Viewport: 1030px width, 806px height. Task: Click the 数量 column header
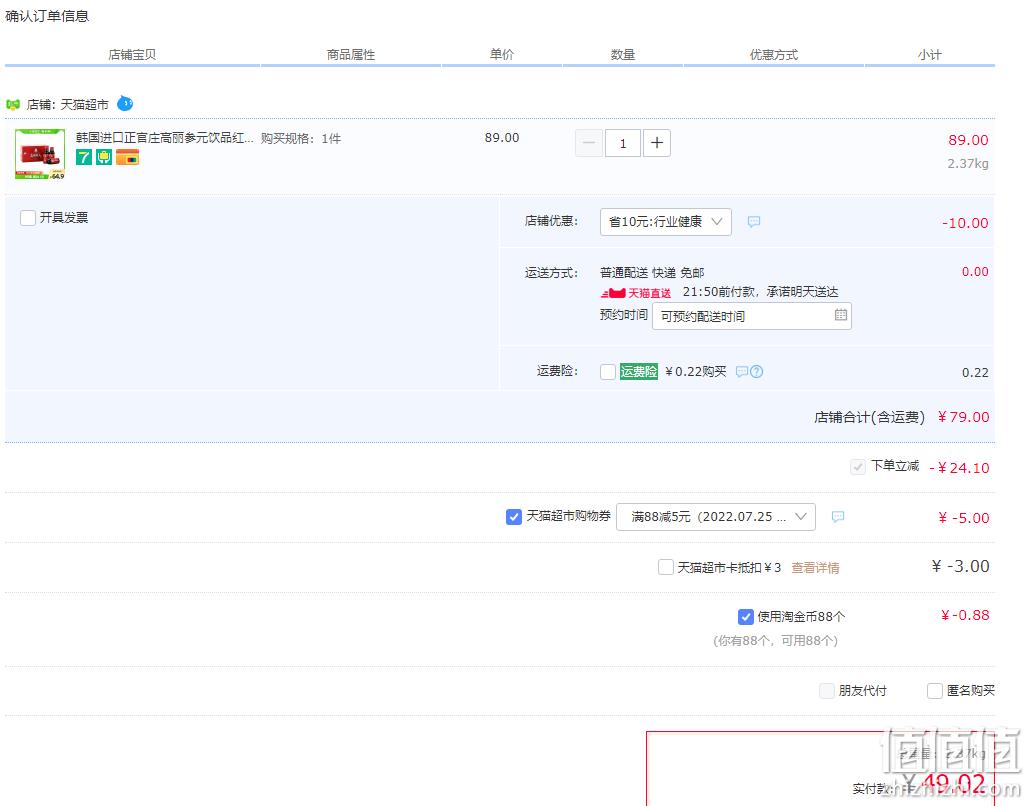pos(623,55)
